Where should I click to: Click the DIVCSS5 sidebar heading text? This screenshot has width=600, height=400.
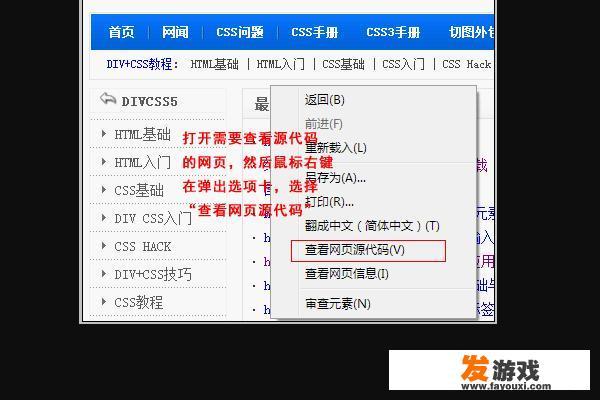click(150, 102)
